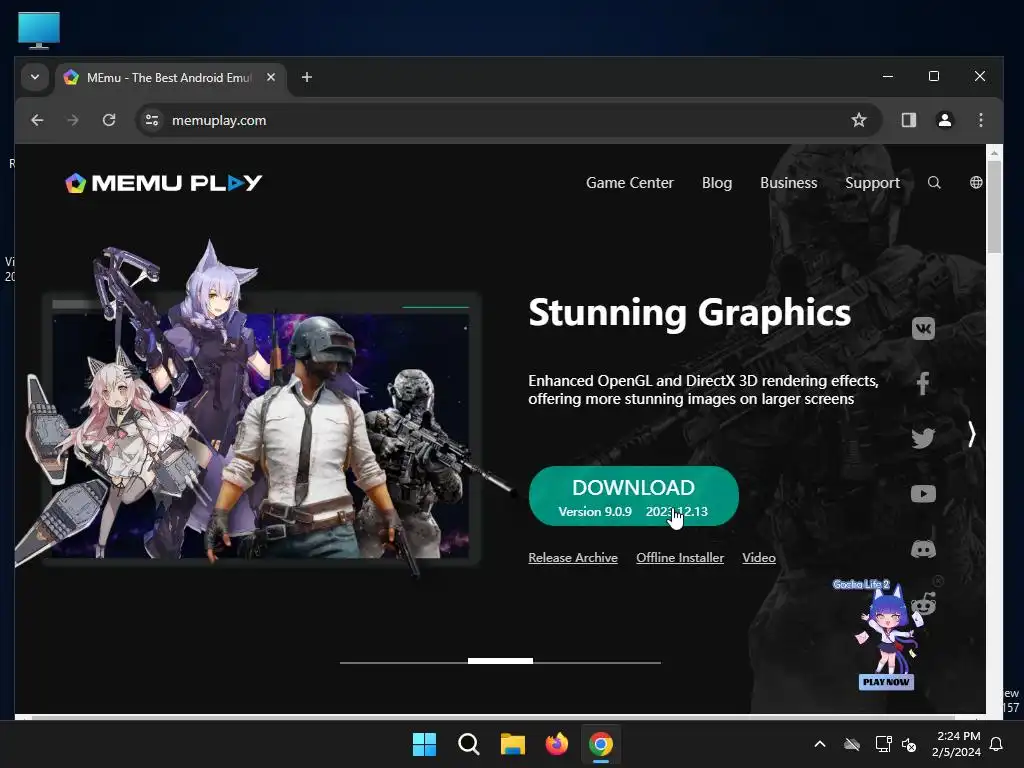Image resolution: width=1024 pixels, height=768 pixels.
Task: Select the highlighted carousel progress indicator
Action: pyautogui.click(x=500, y=661)
